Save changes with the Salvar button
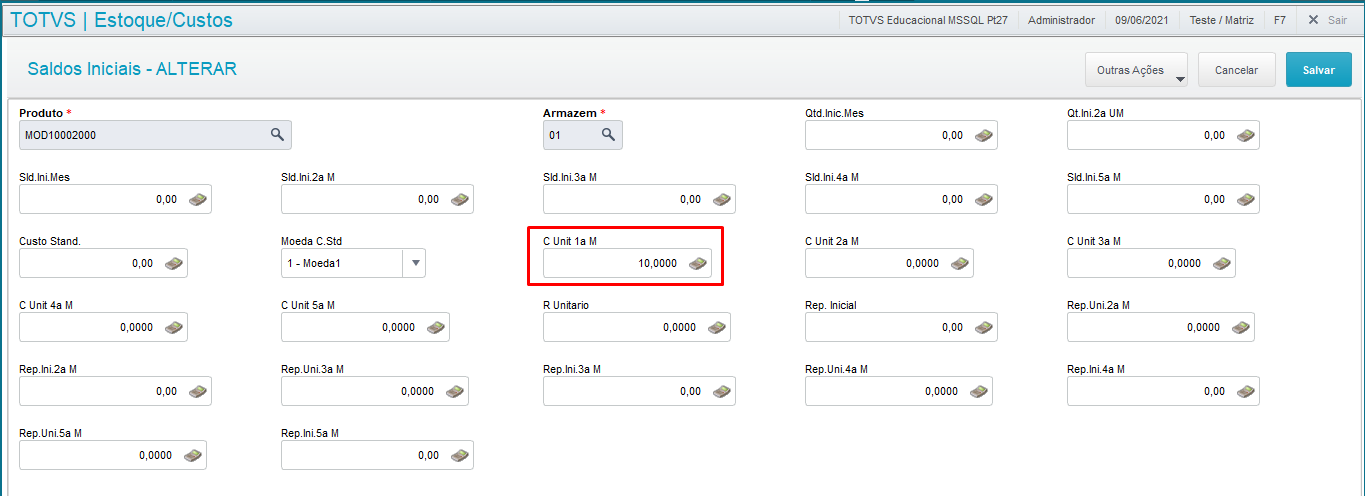 point(1319,70)
